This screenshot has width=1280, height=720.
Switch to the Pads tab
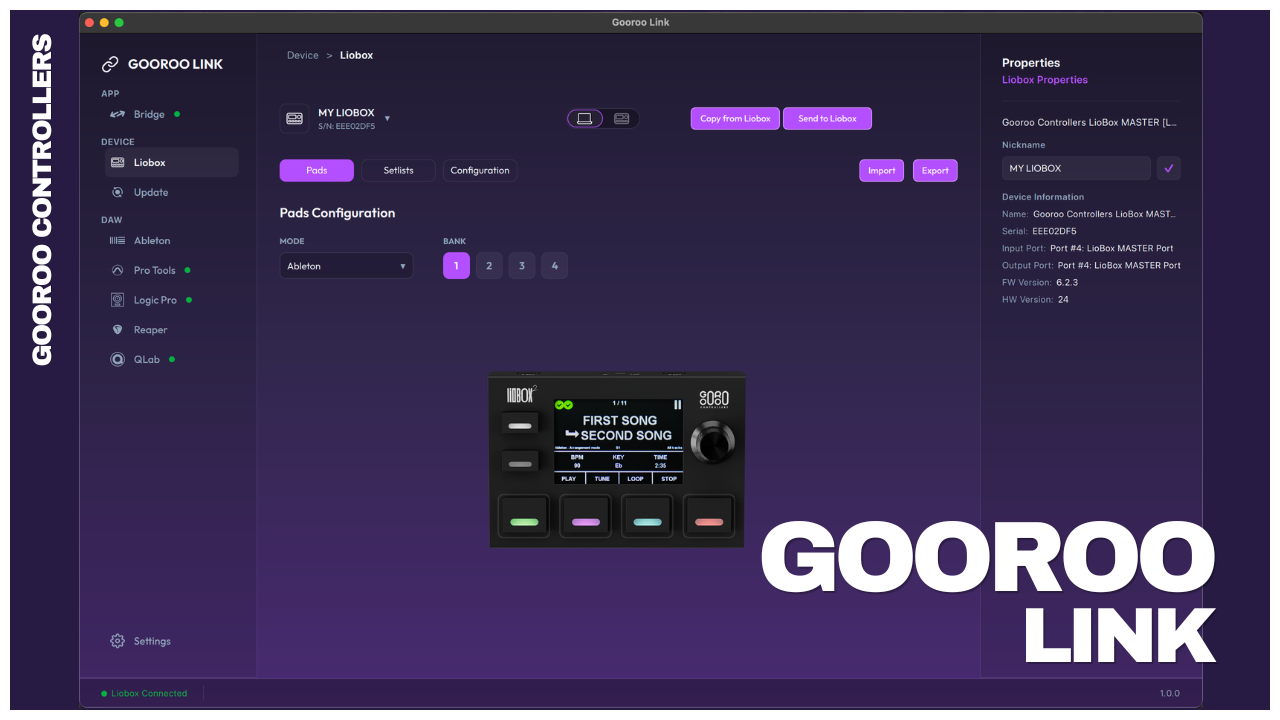[317, 171]
